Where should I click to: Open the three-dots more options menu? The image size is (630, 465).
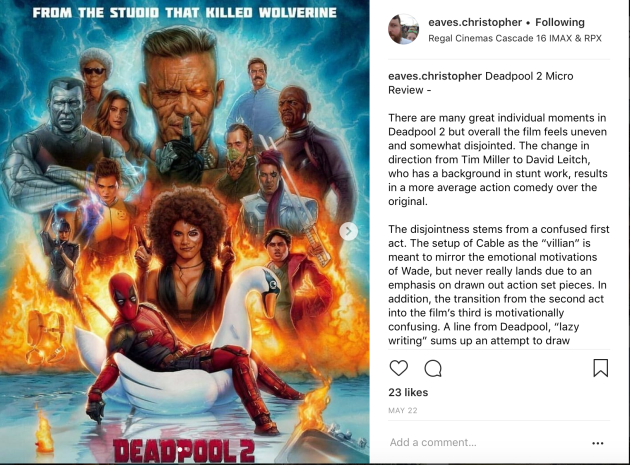pos(597,443)
